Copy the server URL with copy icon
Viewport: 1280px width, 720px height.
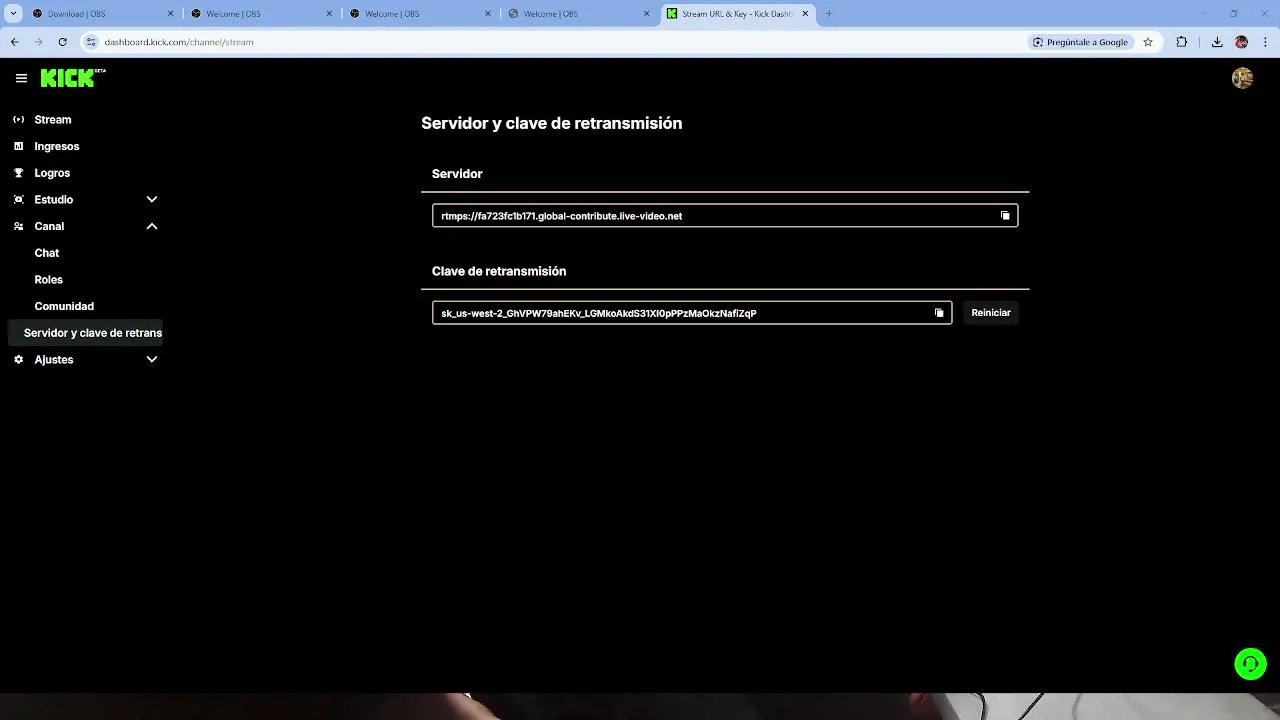click(1005, 216)
